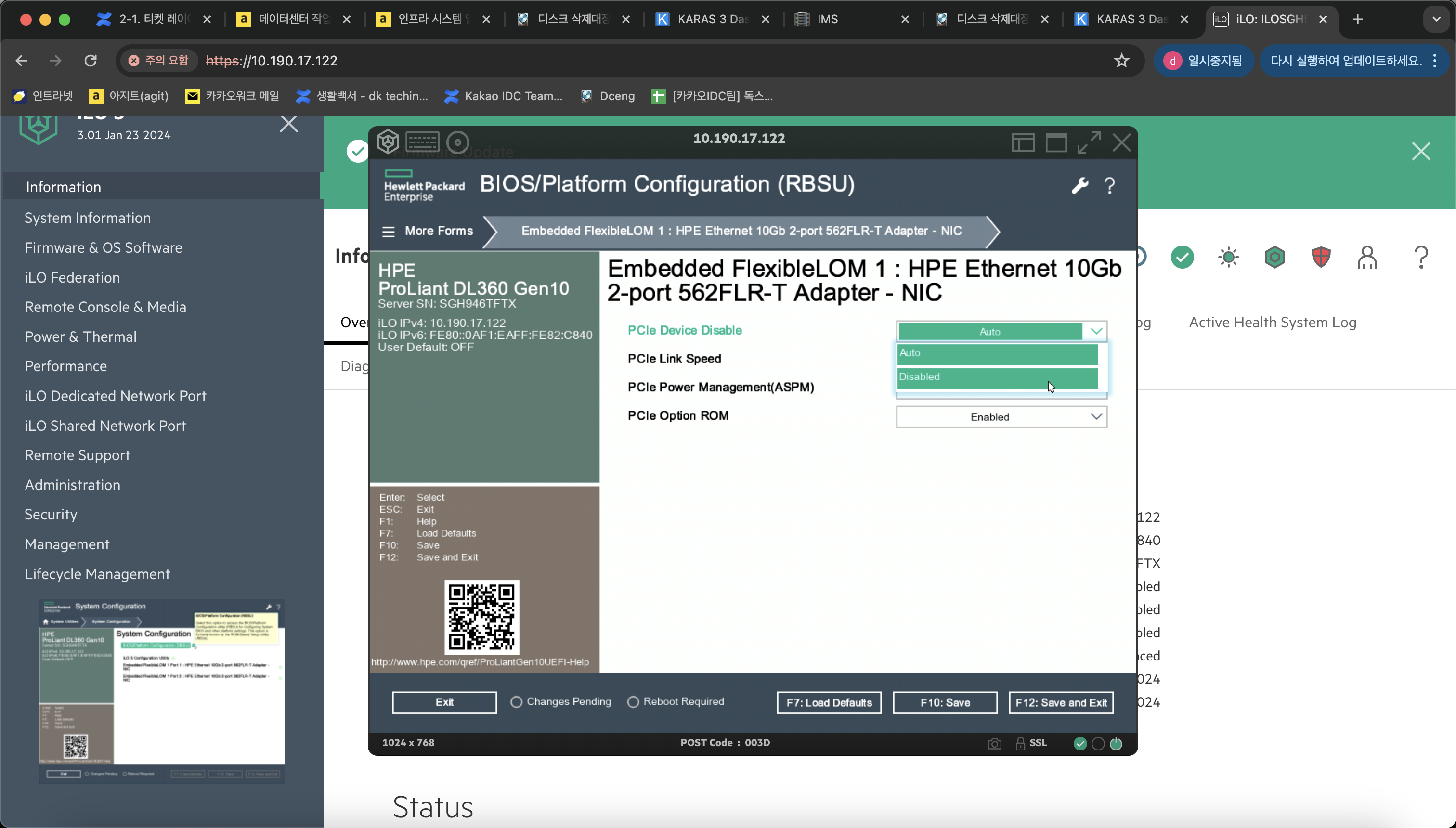This screenshot has width=1456, height=828.
Task: Open Remote Console & Media menu item
Action: (105, 307)
